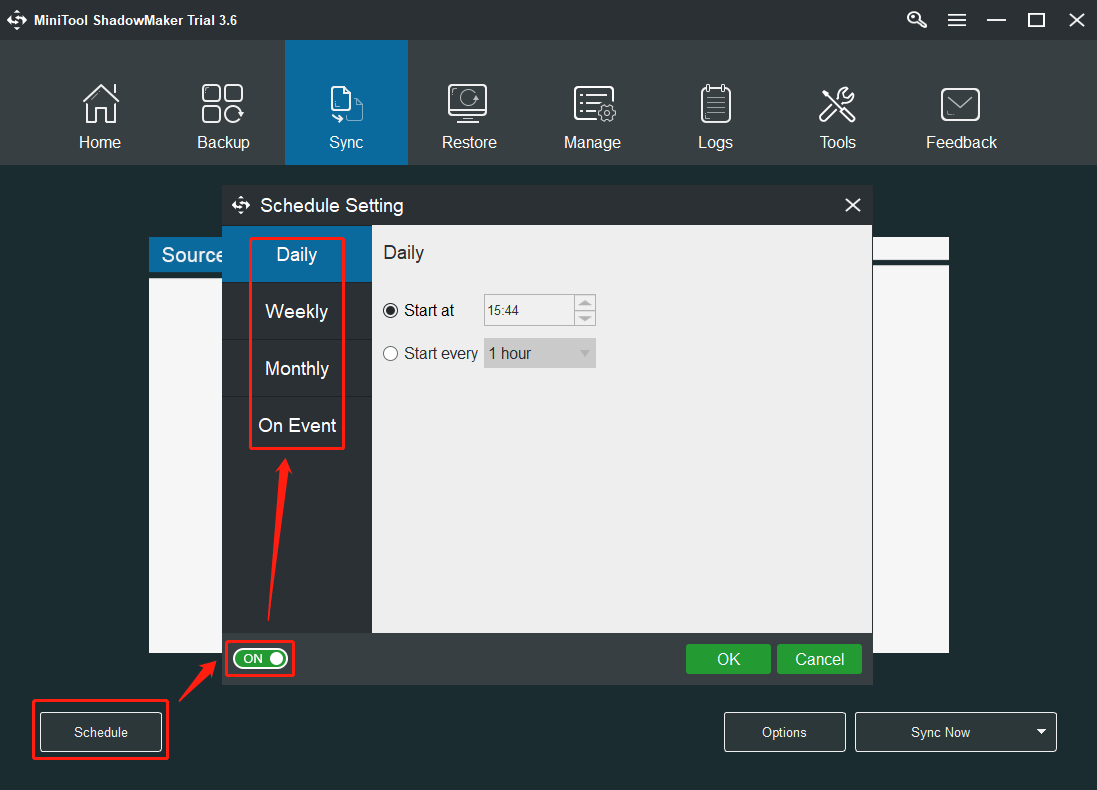Expand the '1 hour' interval dropdown
1097x790 pixels.
(x=539, y=354)
